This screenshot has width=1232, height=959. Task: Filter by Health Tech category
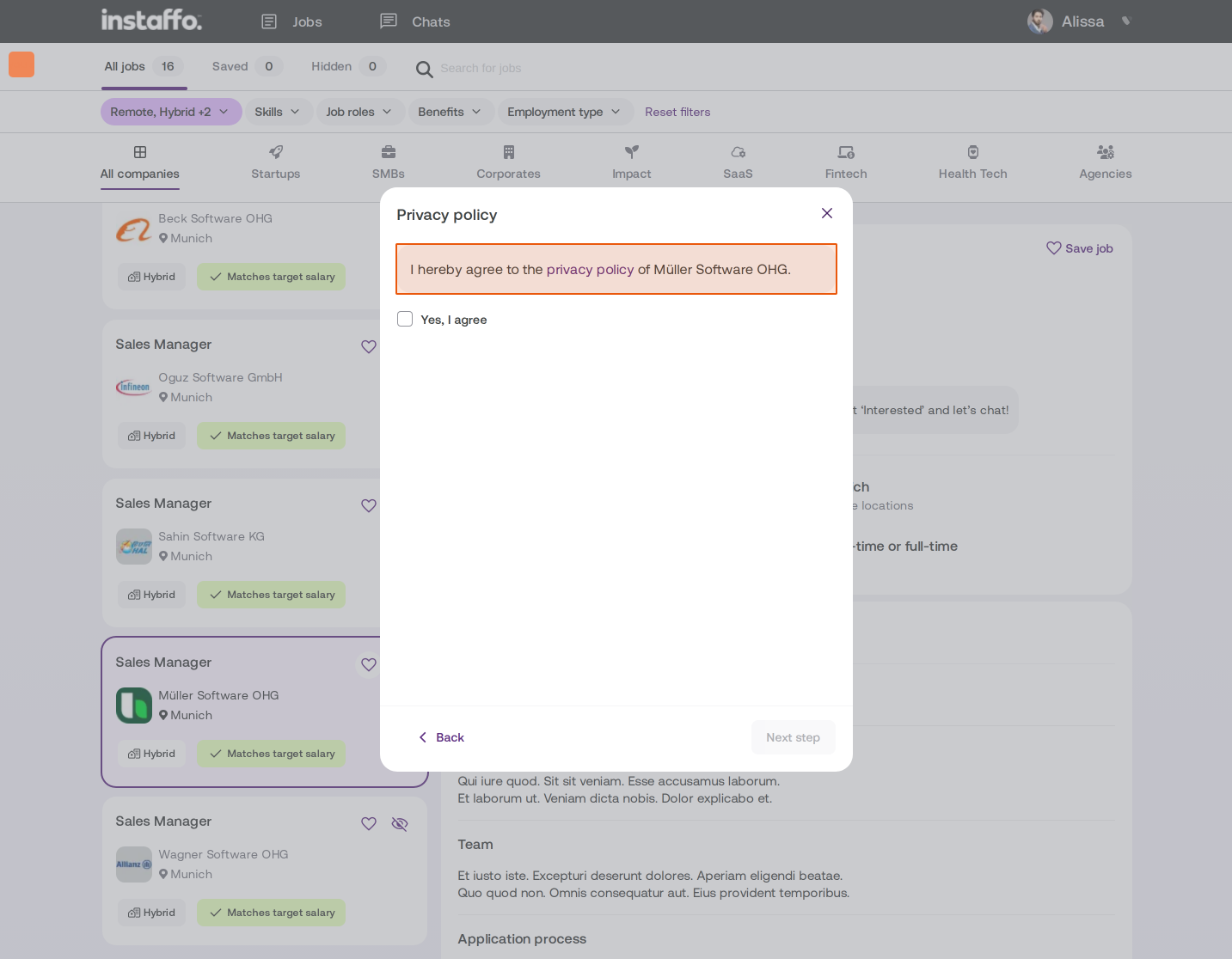(973, 162)
